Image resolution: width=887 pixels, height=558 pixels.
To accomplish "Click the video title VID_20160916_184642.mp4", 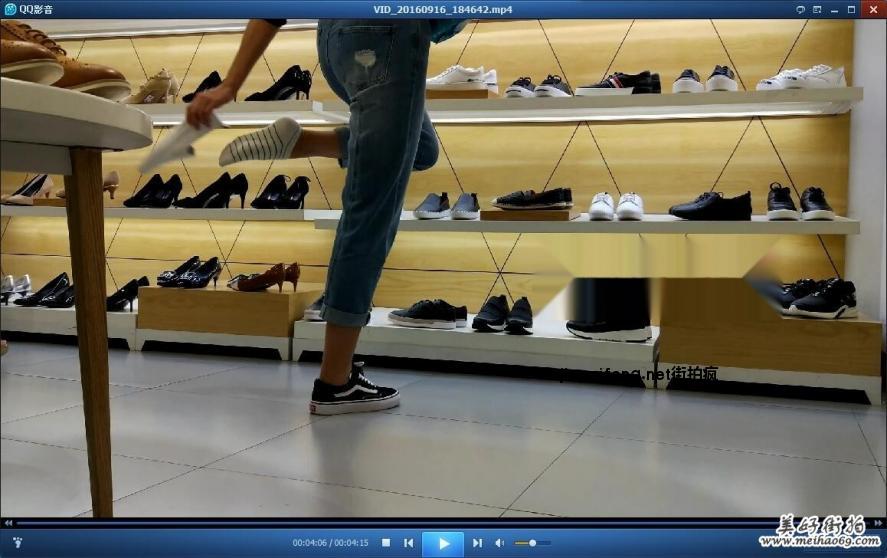I will 443,9.
